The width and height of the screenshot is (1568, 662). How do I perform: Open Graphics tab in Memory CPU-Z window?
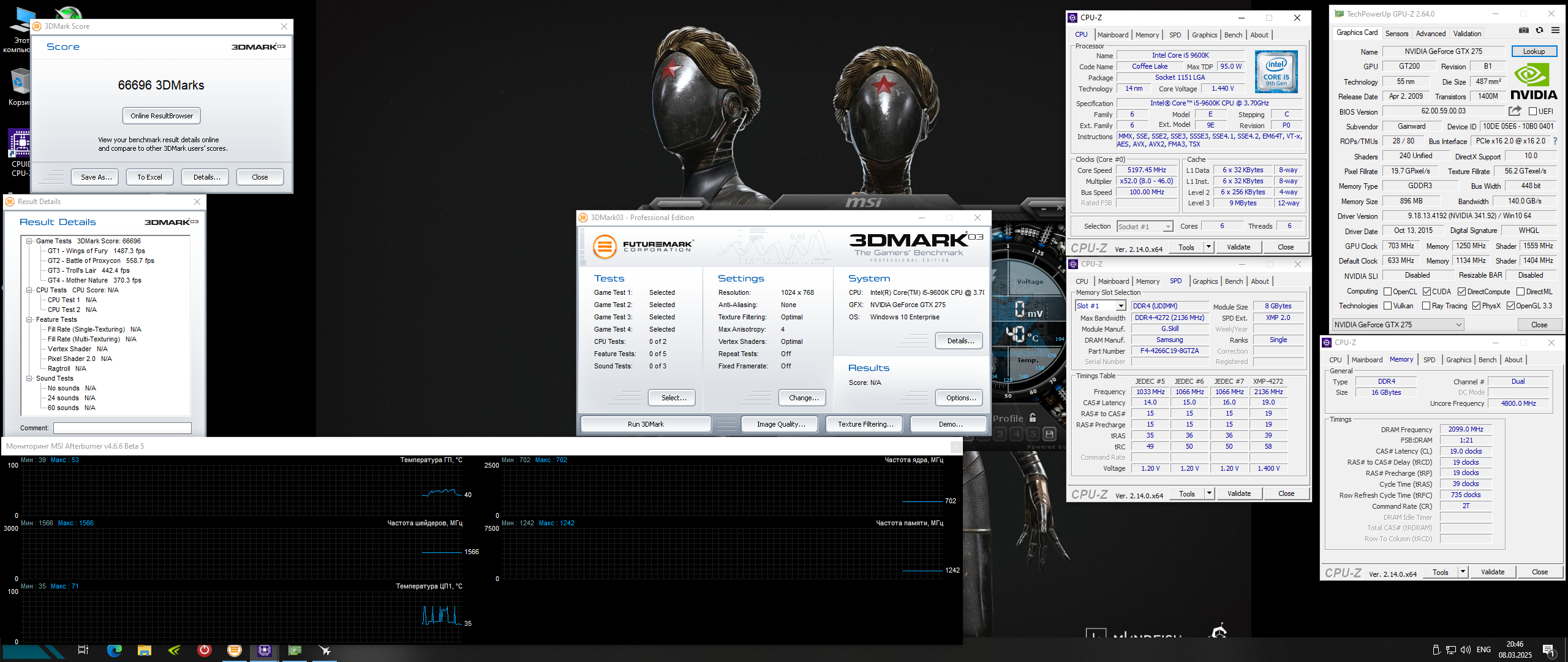point(1458,360)
